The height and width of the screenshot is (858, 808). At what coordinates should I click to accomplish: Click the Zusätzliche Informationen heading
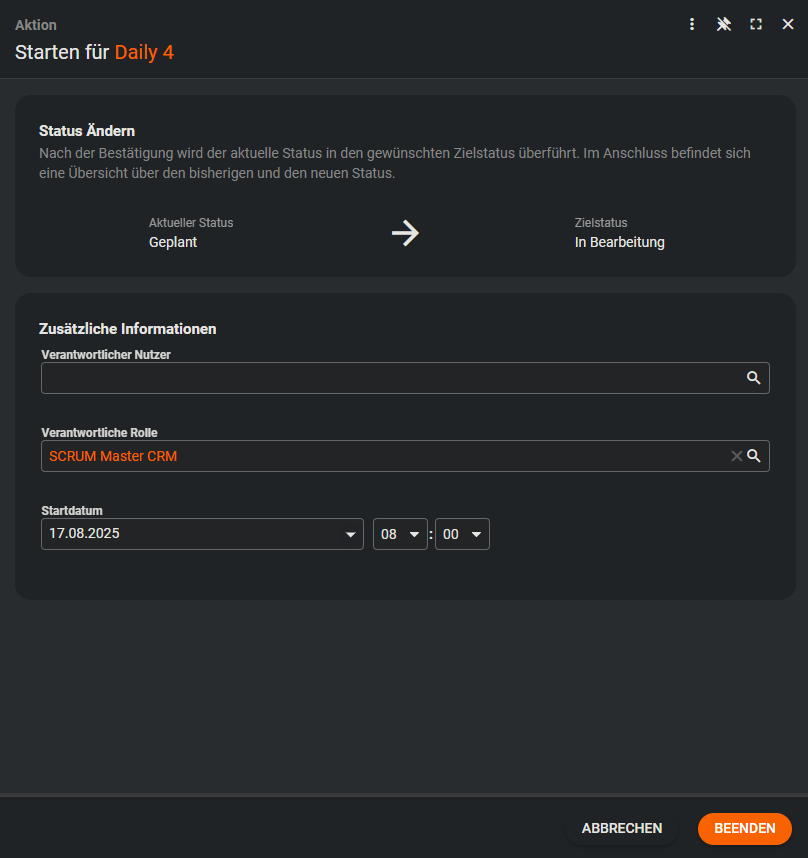128,328
